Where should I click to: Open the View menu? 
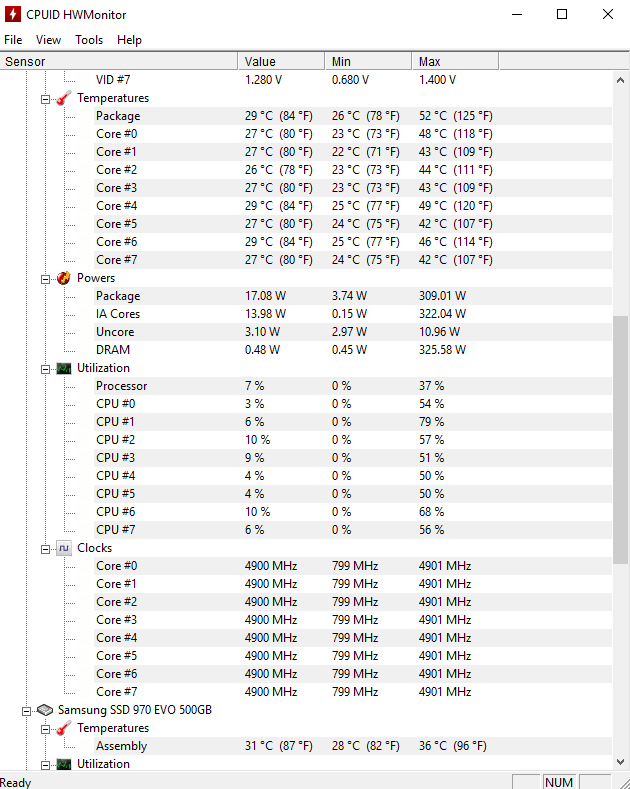pos(48,40)
